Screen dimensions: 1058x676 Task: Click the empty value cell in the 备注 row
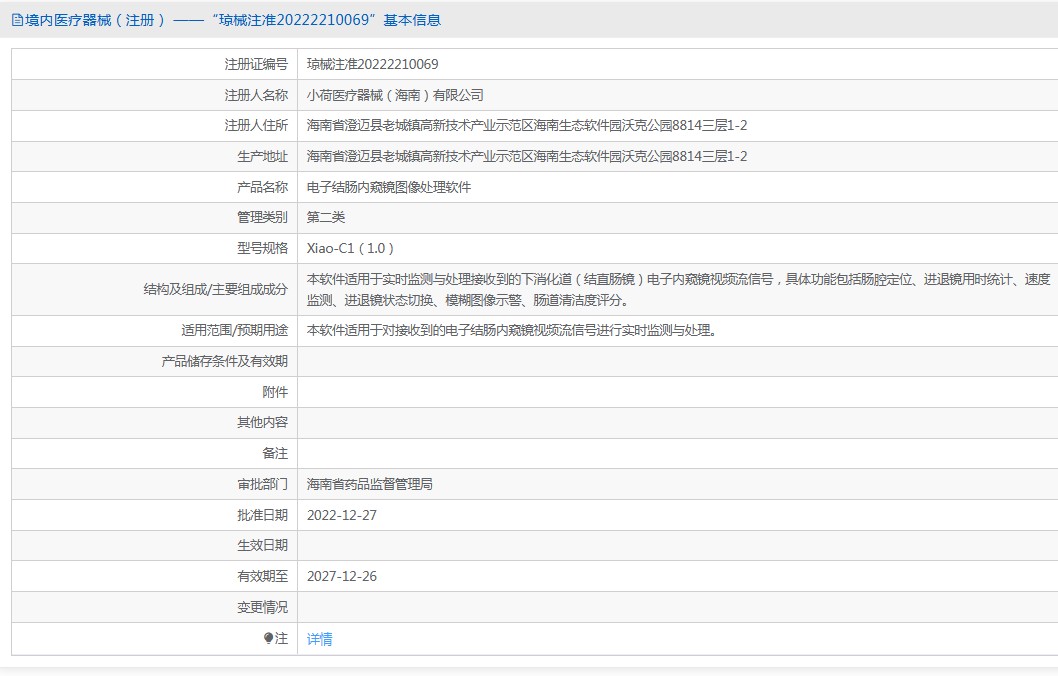676,453
